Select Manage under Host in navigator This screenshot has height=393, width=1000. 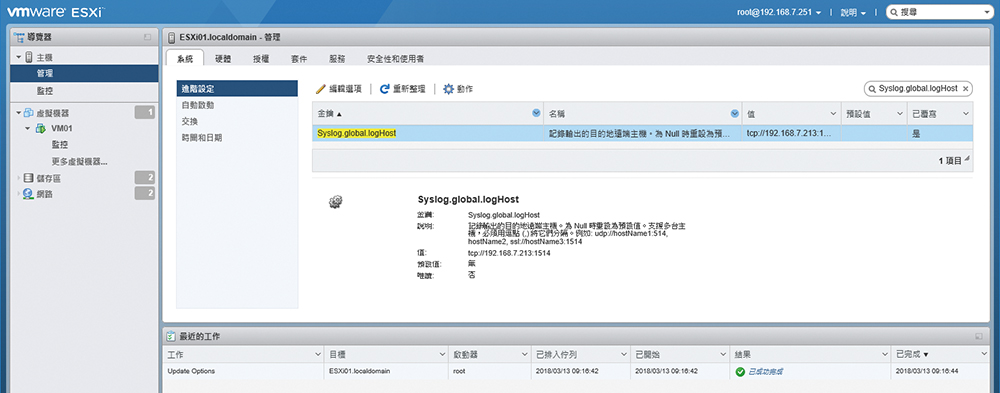[x=84, y=73]
